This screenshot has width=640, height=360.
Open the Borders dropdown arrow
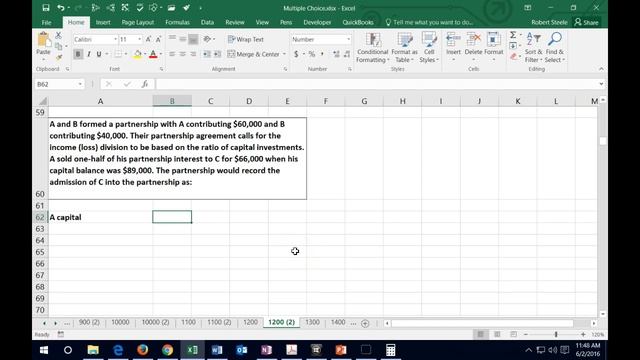point(125,54)
